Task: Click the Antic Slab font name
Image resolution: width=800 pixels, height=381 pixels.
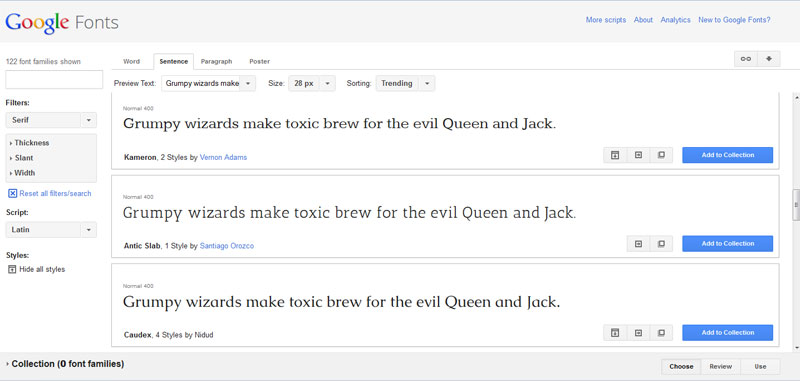Action: [x=142, y=246]
